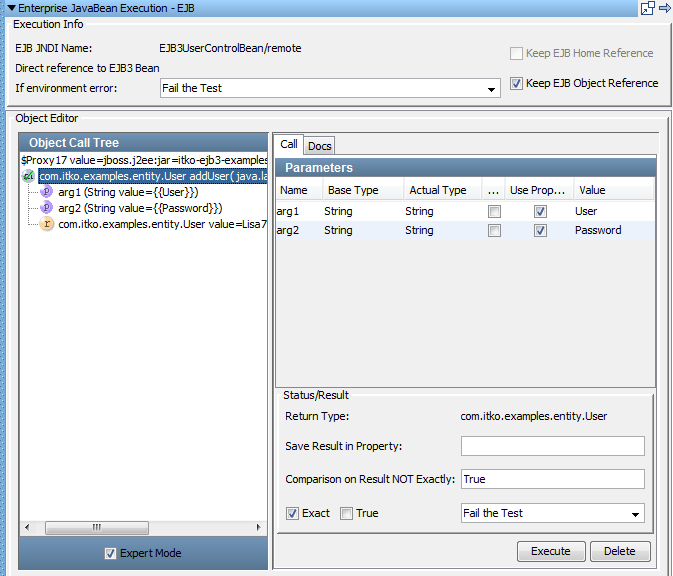Click the purple parameter icon for arg1
This screenshot has width=673, height=576.
[46, 191]
